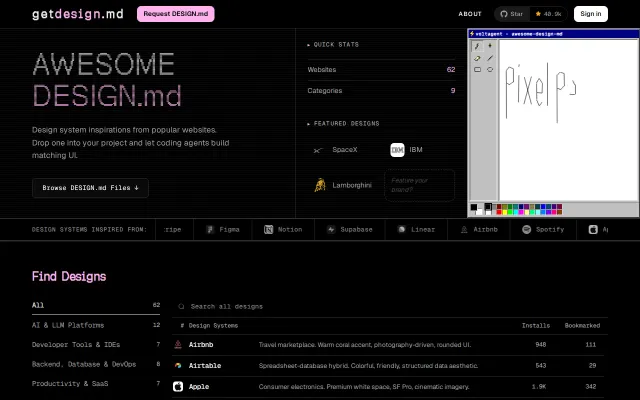Open the getdesign.md home logo
Viewport: 640px width, 400px height.
click(78, 14)
